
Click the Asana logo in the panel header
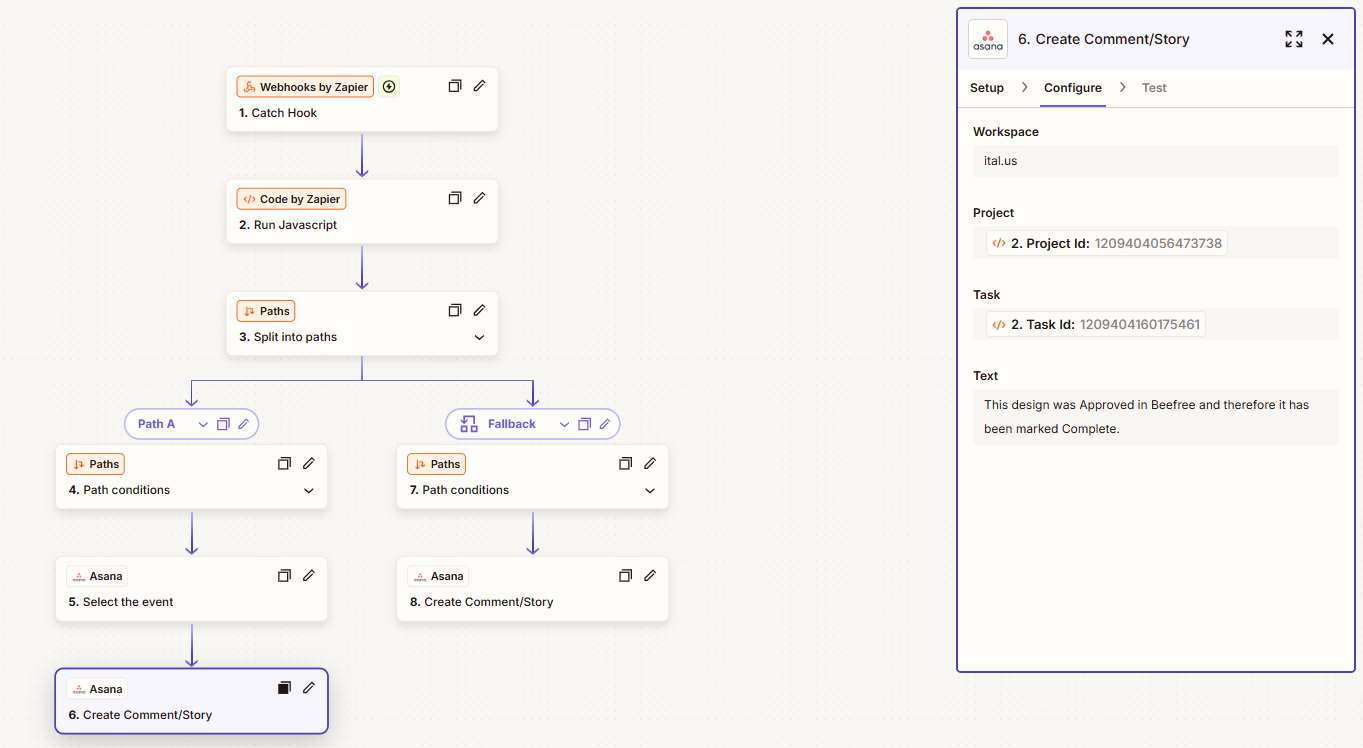click(988, 39)
